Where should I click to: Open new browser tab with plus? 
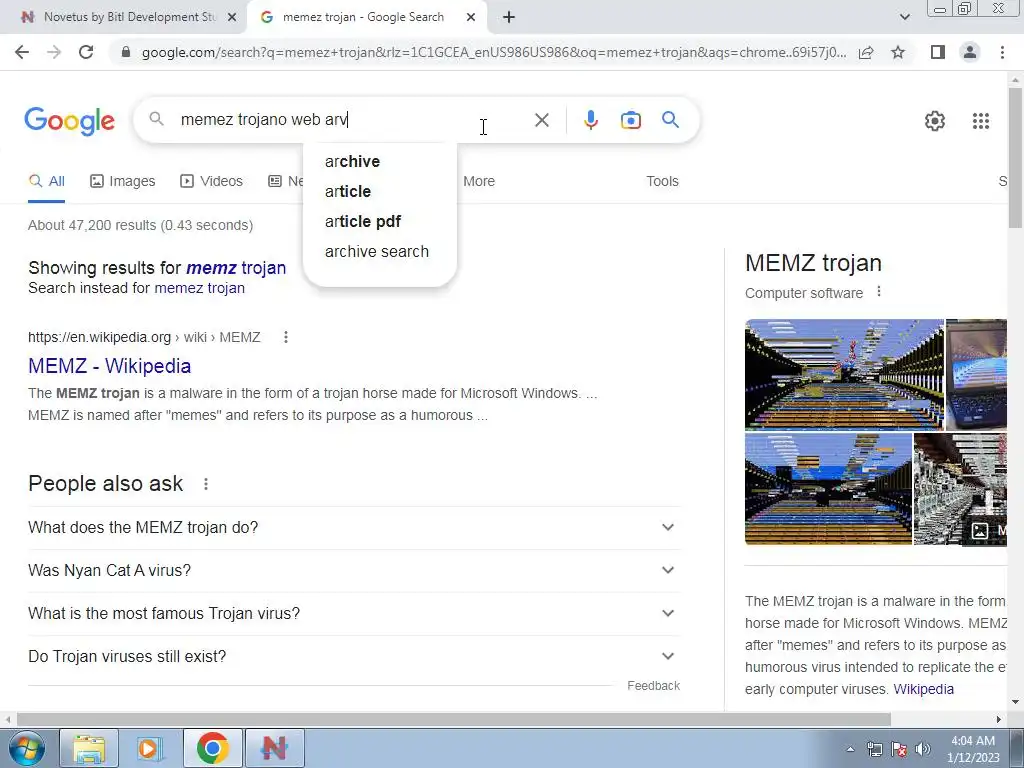tap(509, 18)
